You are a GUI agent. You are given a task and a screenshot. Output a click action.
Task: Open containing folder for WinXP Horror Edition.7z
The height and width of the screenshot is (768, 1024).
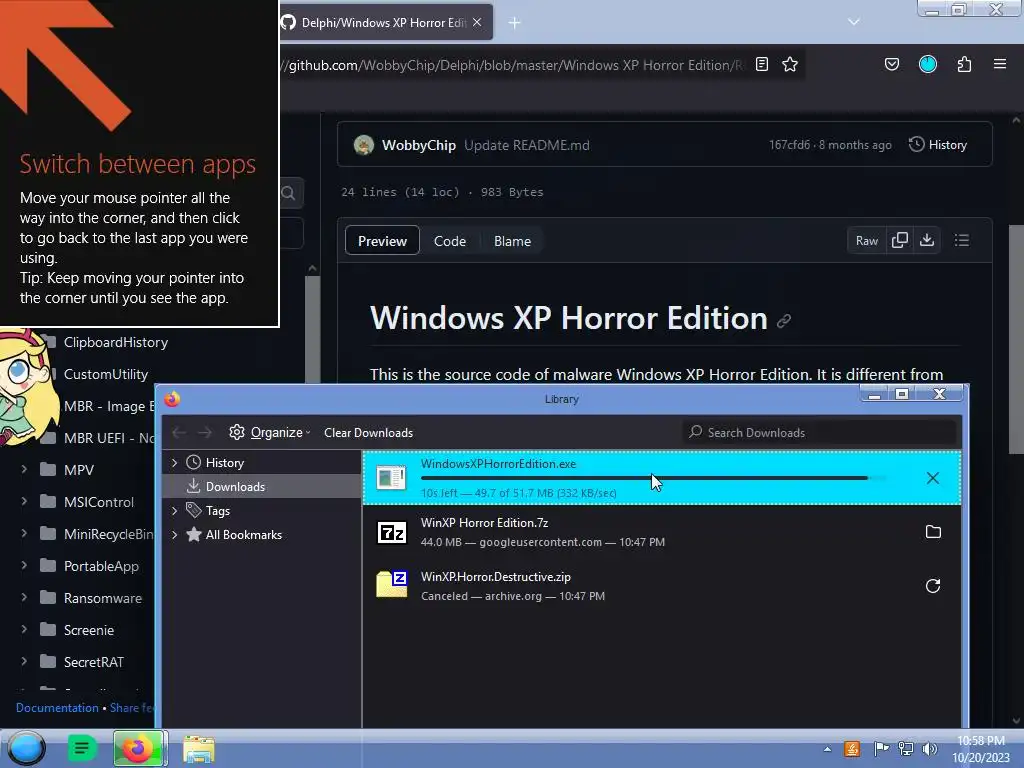pos(933,532)
